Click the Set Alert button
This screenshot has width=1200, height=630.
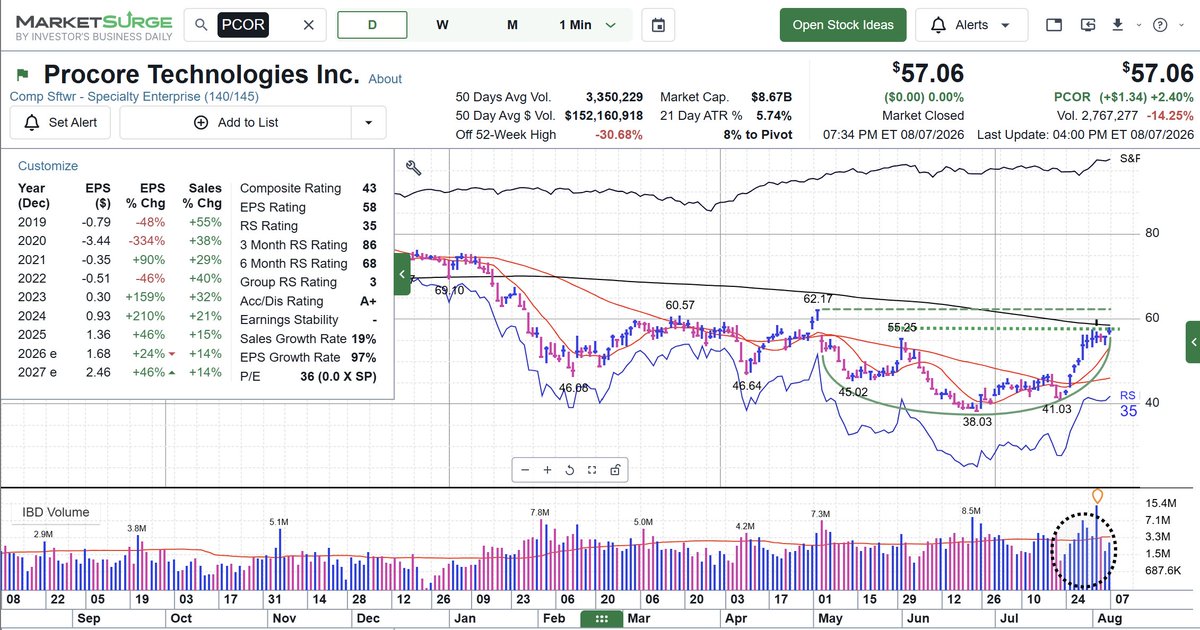pyautogui.click(x=61, y=122)
